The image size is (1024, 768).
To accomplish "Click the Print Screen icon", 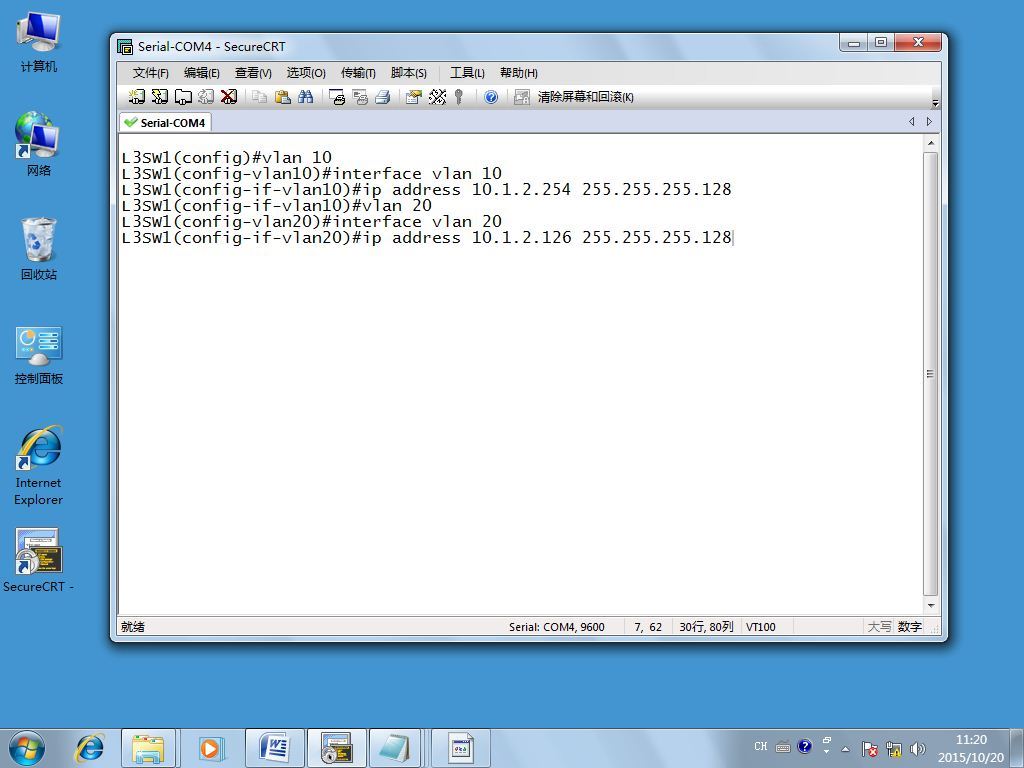I will click(337, 97).
